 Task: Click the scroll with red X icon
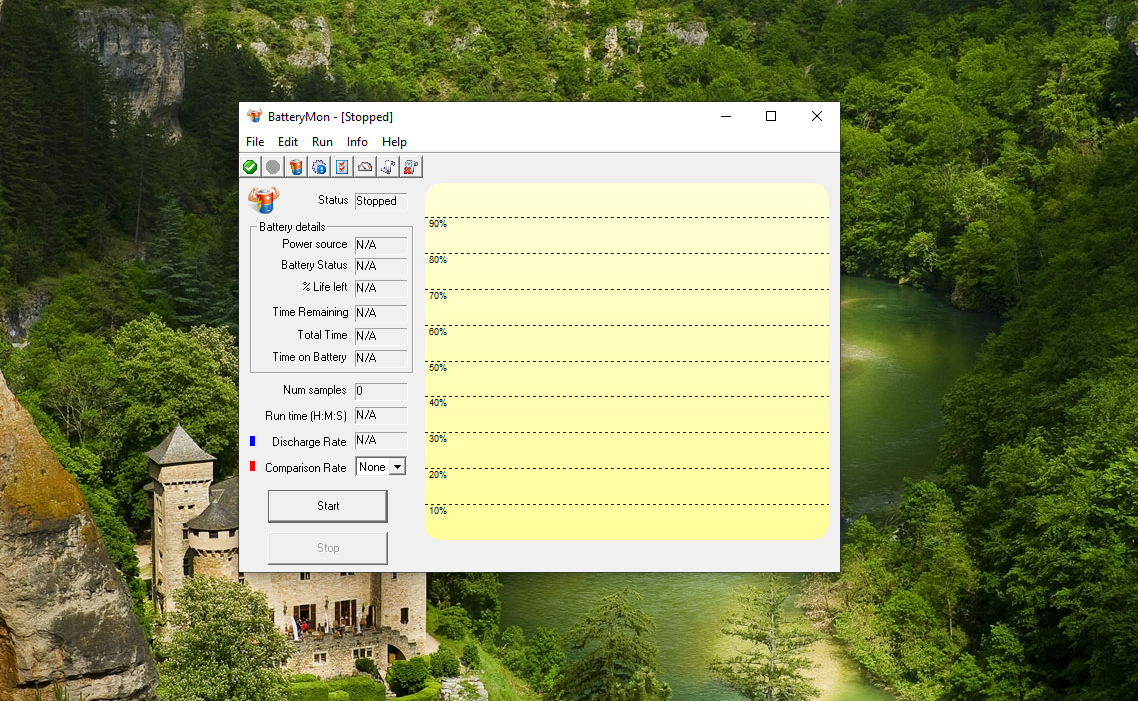pos(411,167)
